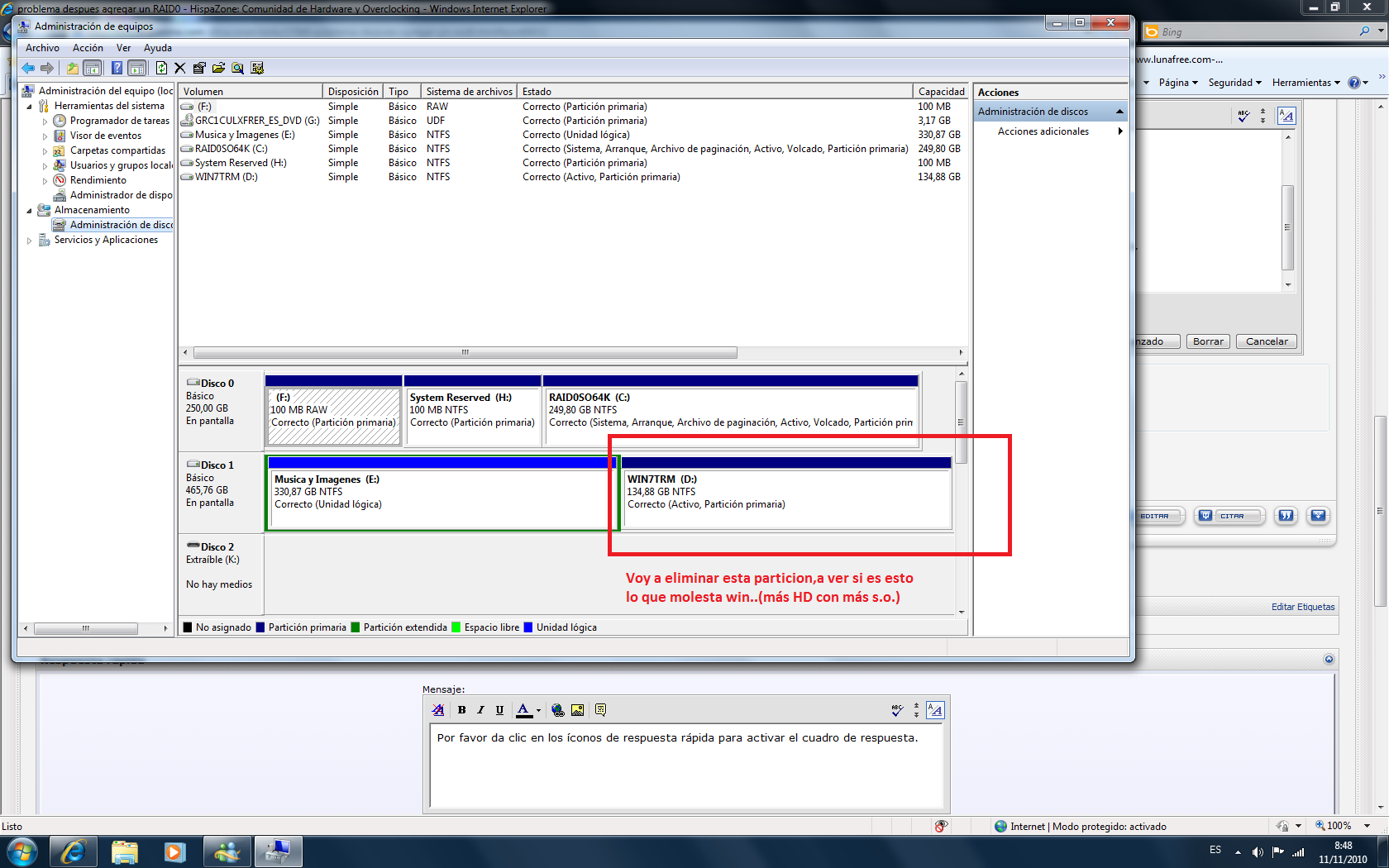Click the up one level folder icon
1389x868 pixels.
pyautogui.click(x=73, y=68)
